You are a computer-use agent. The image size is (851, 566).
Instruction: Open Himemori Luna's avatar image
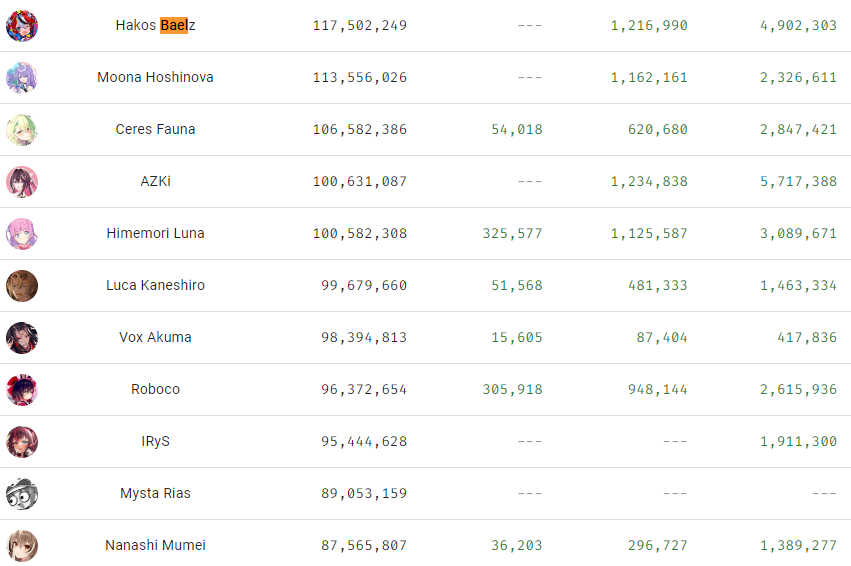(22, 234)
